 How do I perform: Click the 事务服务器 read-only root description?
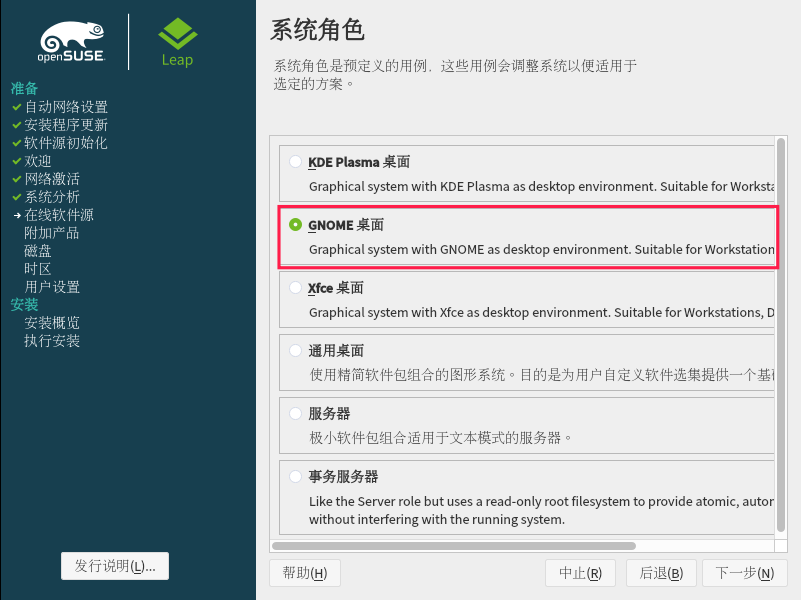click(541, 510)
